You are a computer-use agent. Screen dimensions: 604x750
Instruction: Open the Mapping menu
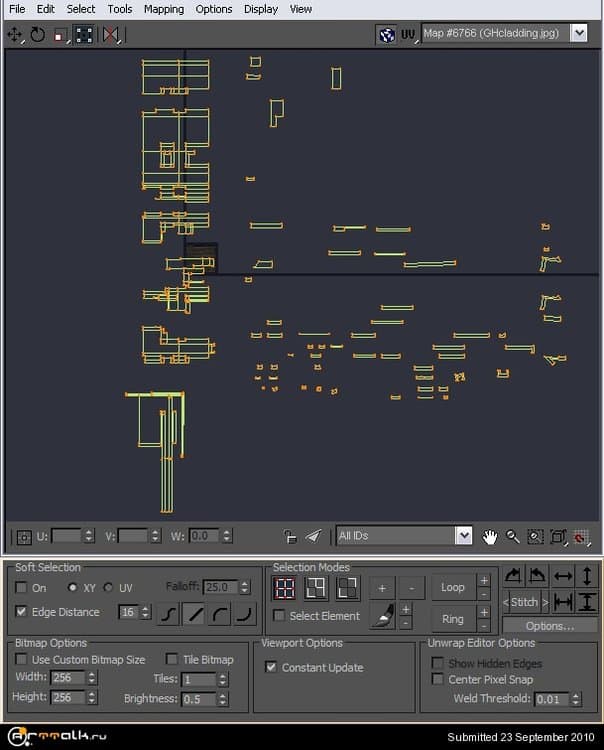163,9
